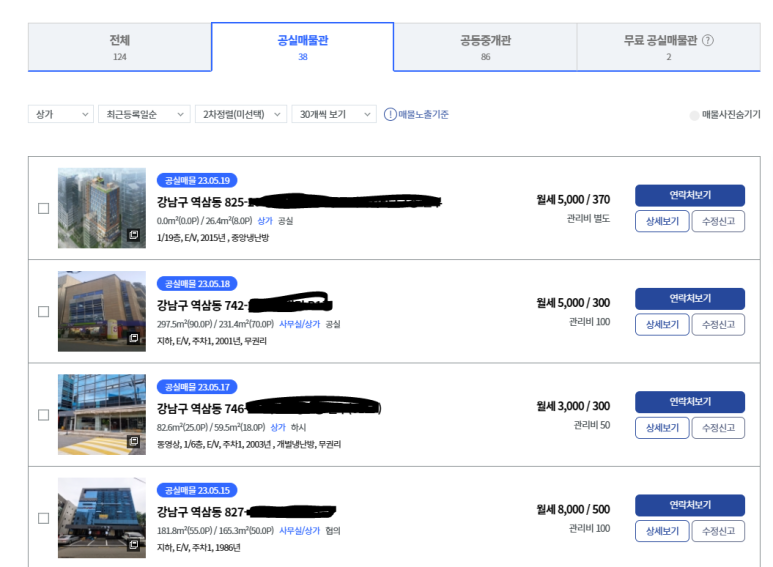This screenshot has height=567, width=773.
Task: Check the box for 역삼동 825 listing
Action: (x=43, y=208)
